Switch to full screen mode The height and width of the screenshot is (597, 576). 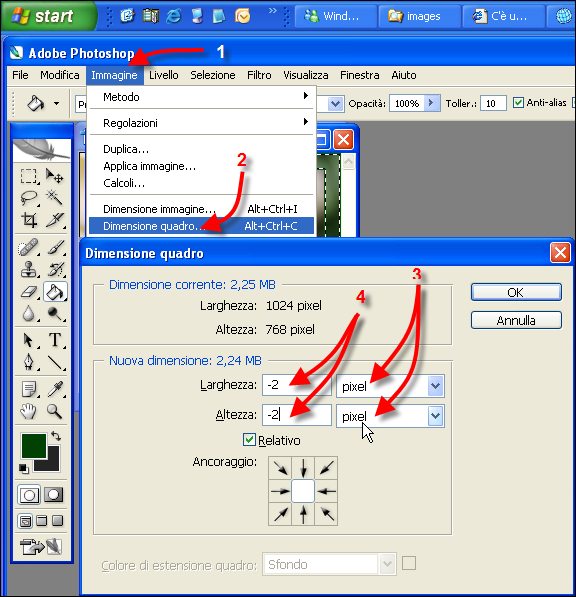tap(57, 520)
